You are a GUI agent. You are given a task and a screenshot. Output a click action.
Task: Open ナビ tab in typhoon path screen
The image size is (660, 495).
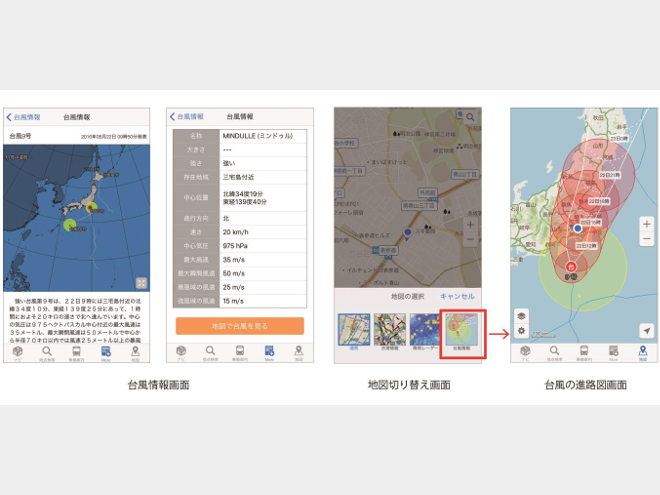[x=526, y=352]
